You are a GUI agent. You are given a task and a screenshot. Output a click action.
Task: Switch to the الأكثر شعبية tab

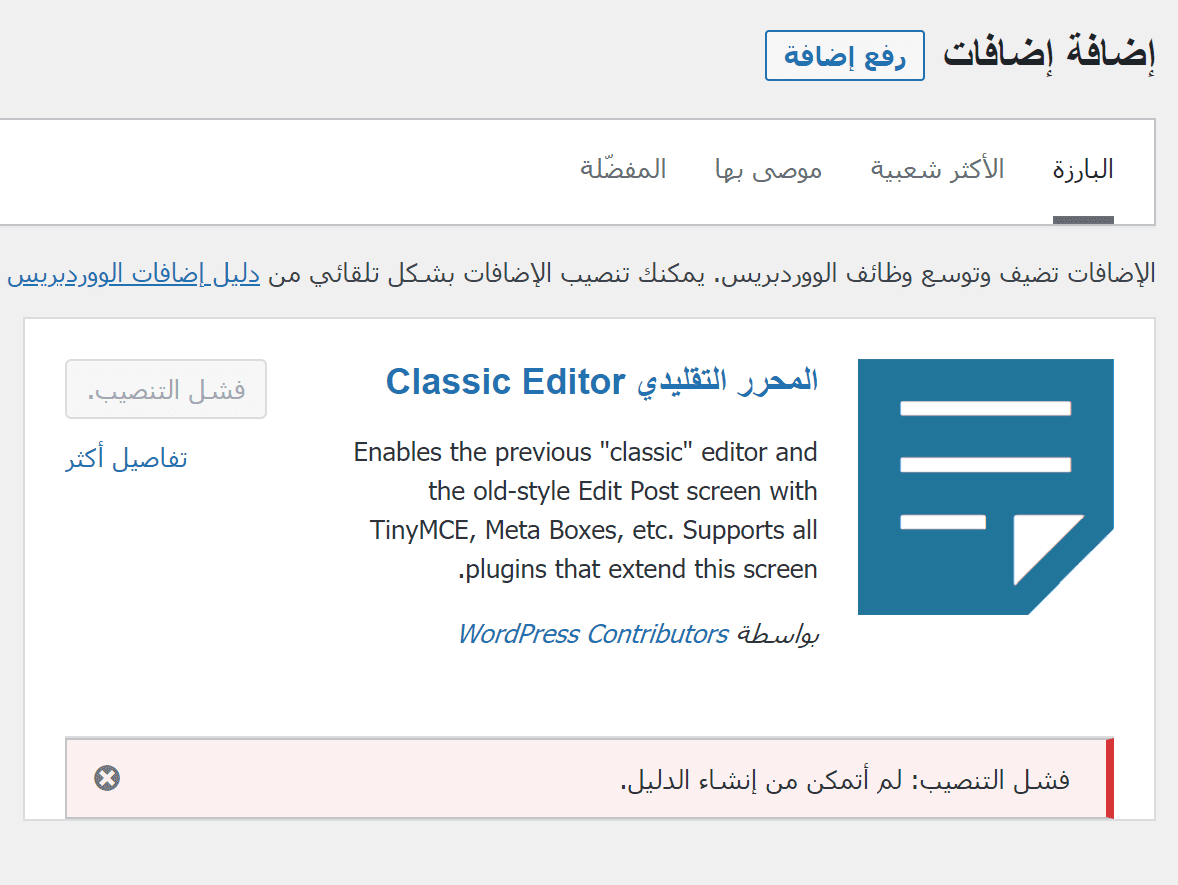(937, 170)
